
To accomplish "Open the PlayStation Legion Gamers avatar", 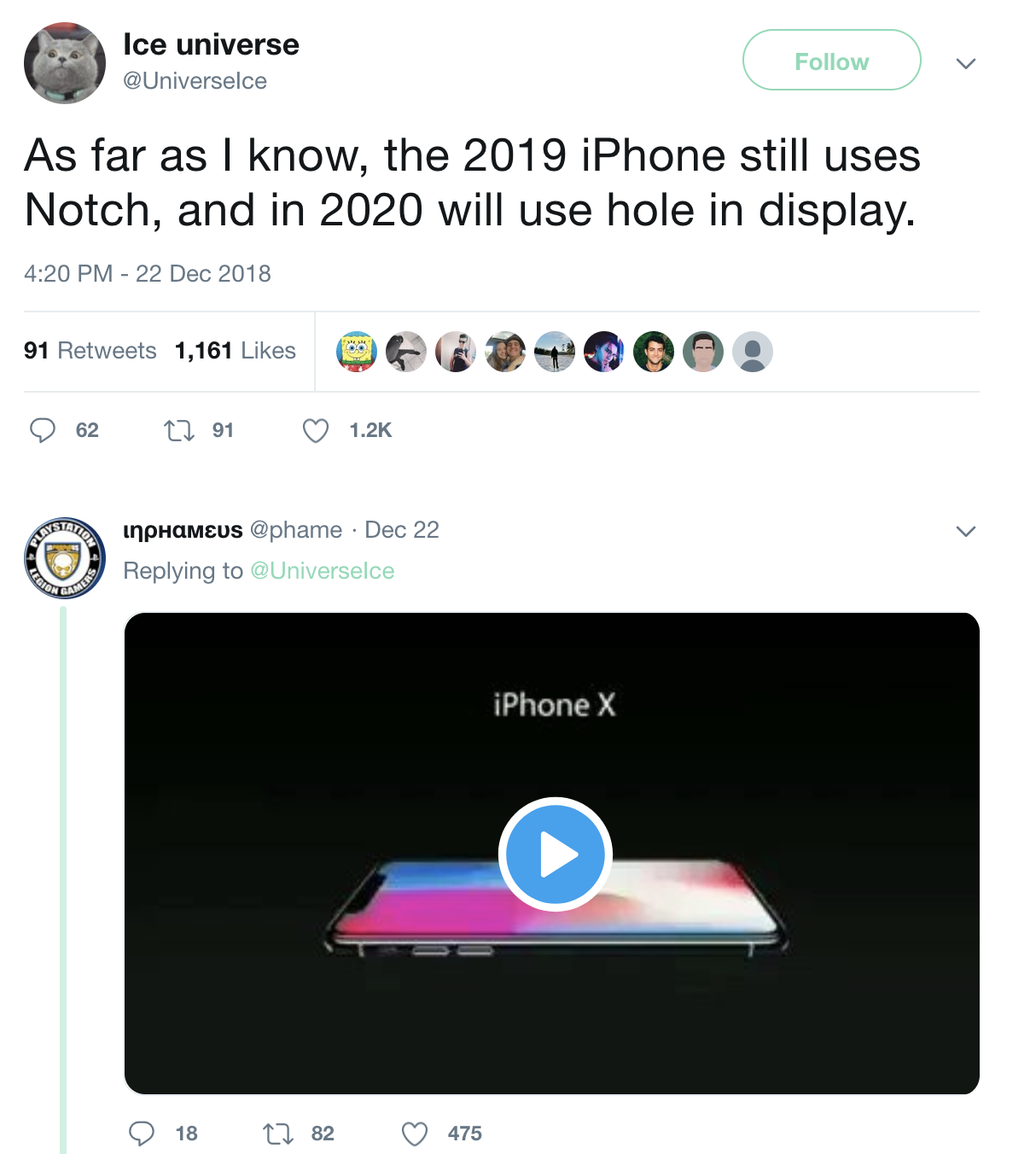I will [65, 558].
